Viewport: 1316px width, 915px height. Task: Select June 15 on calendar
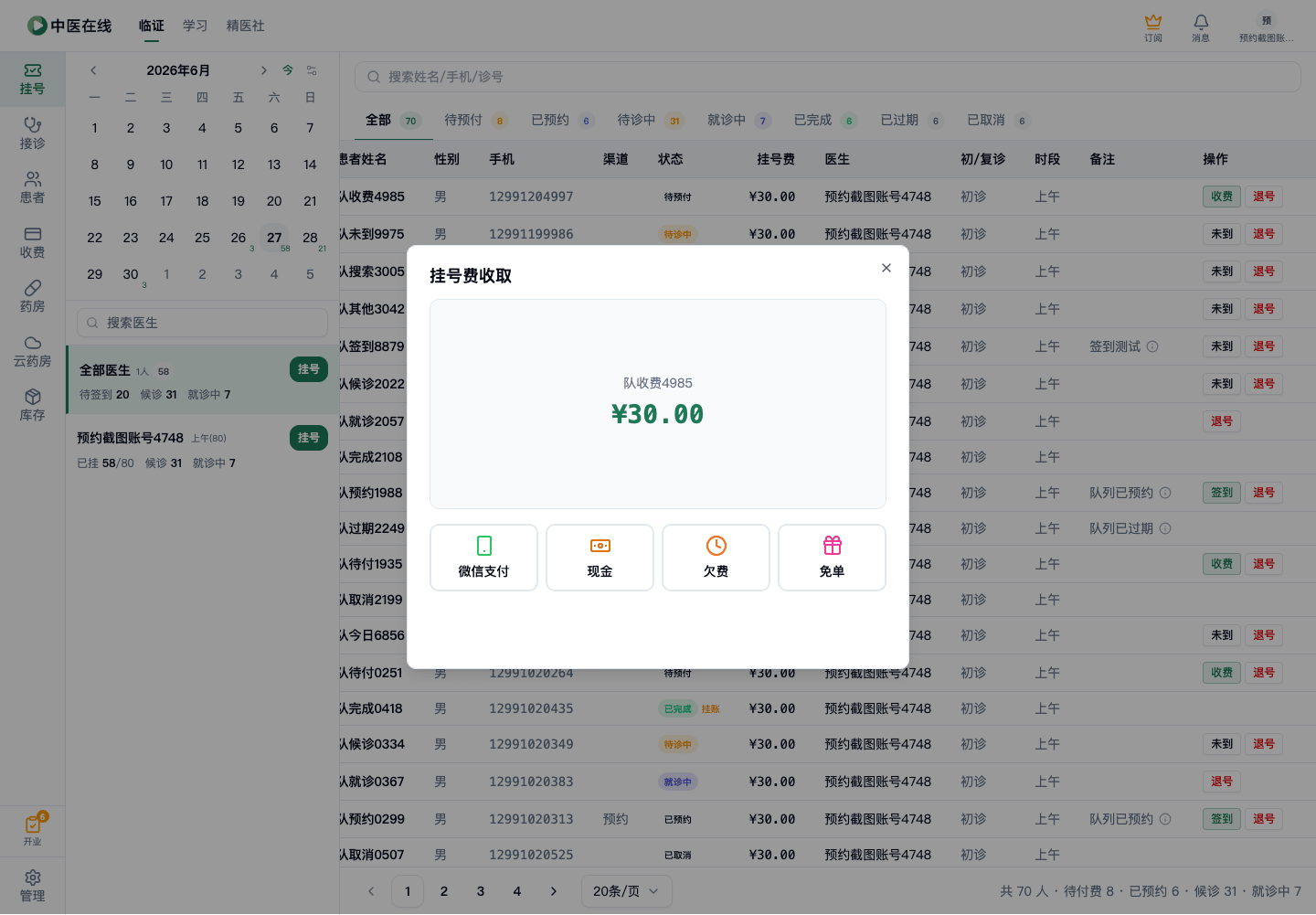pyautogui.click(x=95, y=201)
